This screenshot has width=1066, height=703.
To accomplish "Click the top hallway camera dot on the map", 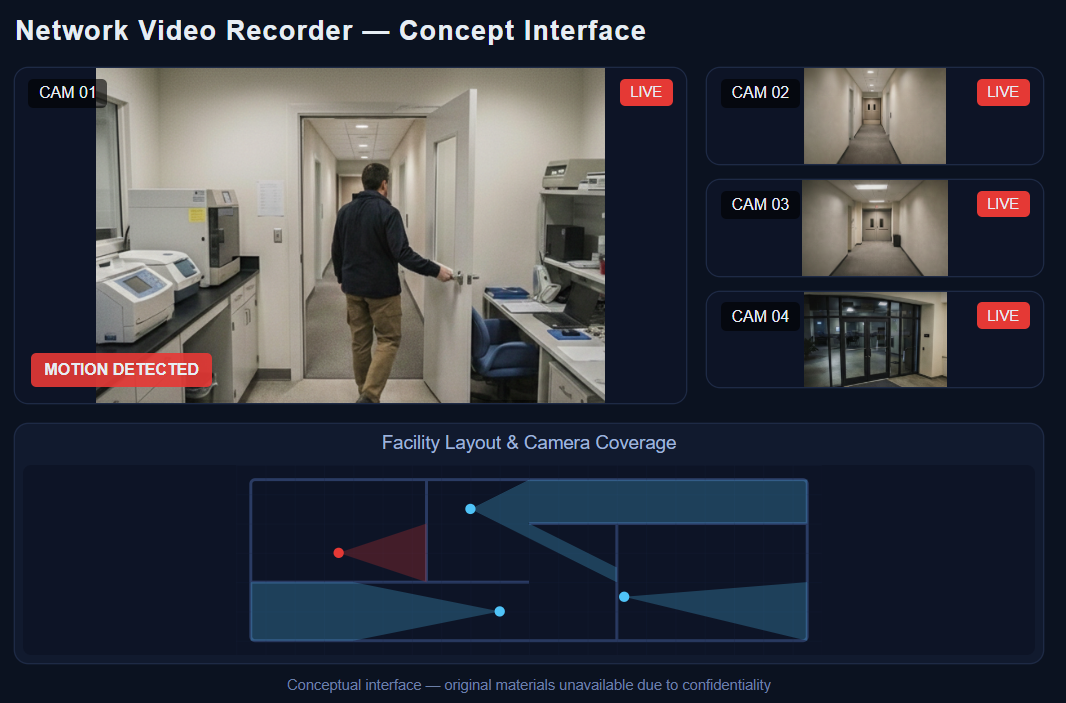I will click(x=470, y=509).
